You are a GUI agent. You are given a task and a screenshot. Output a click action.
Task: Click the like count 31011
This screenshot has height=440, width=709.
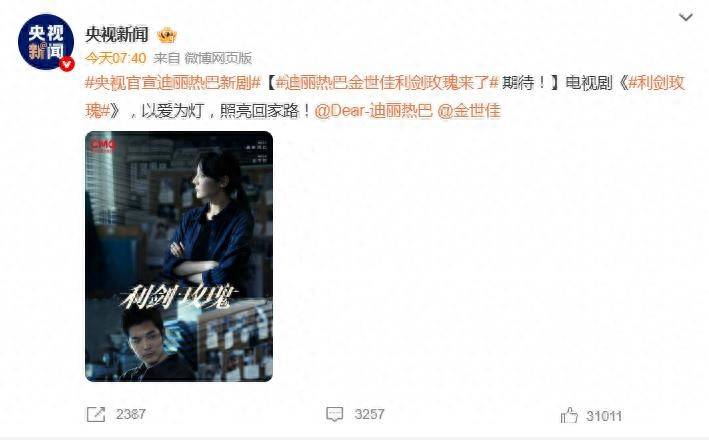click(x=604, y=416)
